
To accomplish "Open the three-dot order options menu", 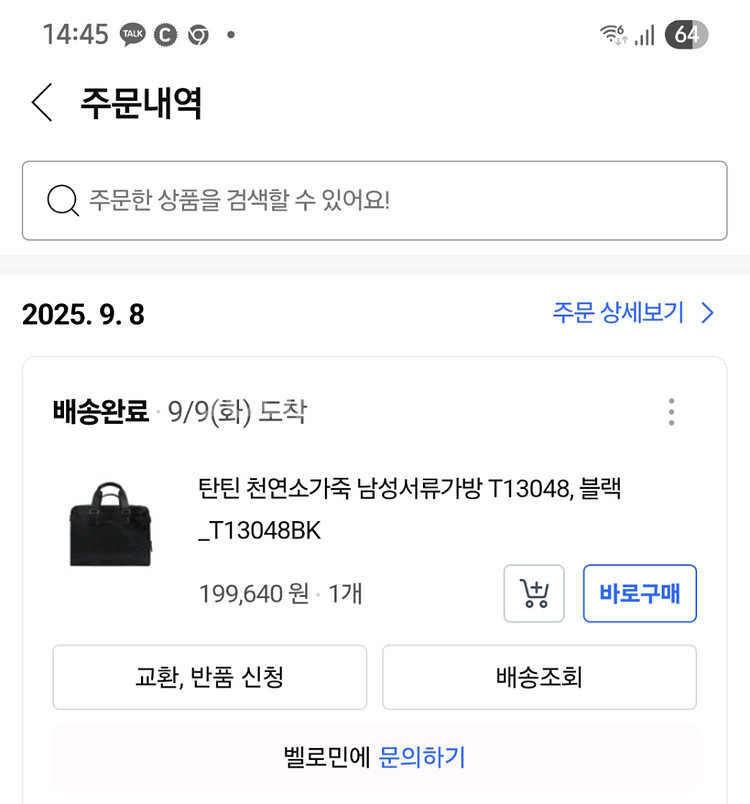I will click(x=671, y=412).
